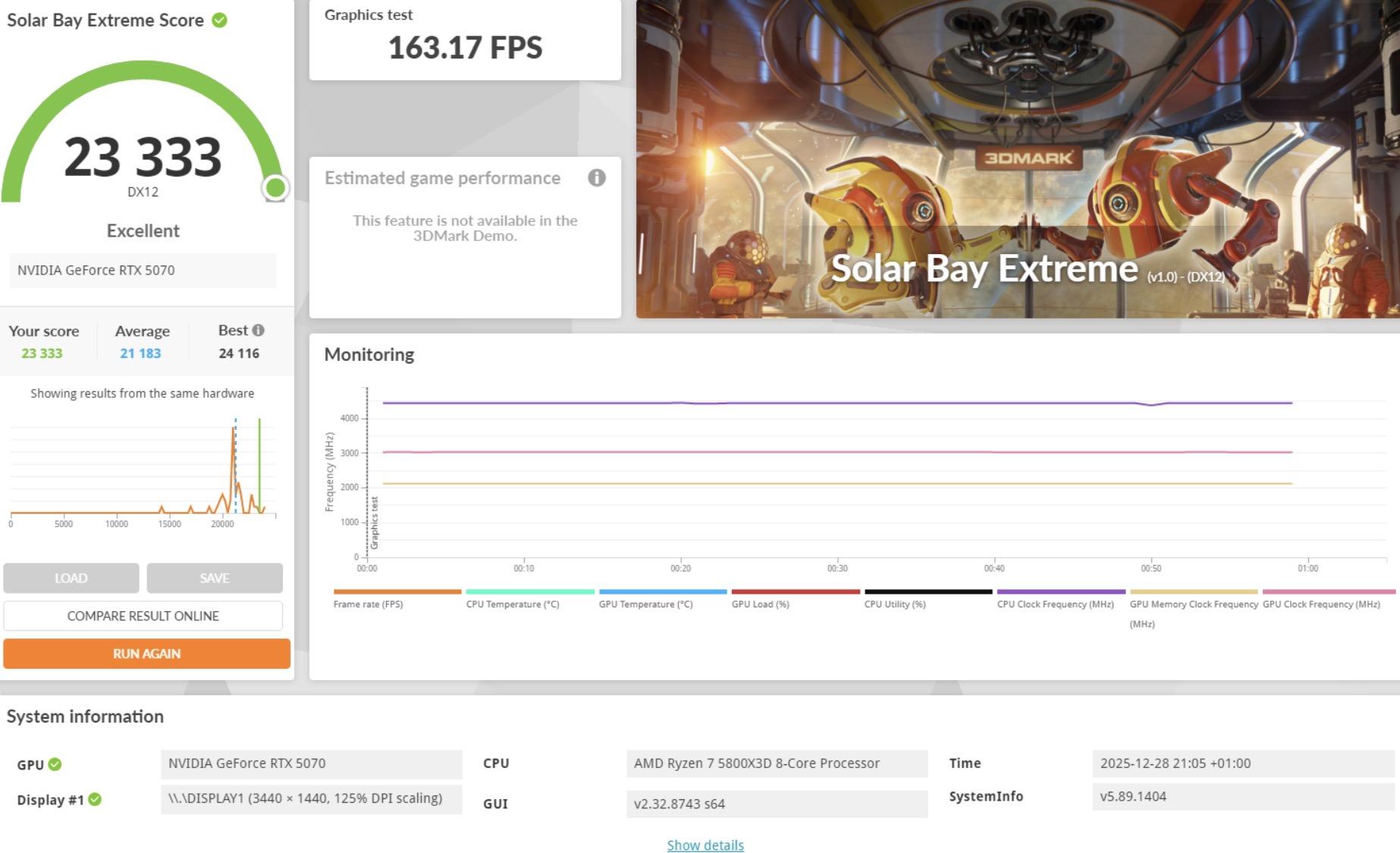Expand system info with Show details
Image resolution: width=1400 pixels, height=853 pixels.
[x=705, y=845]
